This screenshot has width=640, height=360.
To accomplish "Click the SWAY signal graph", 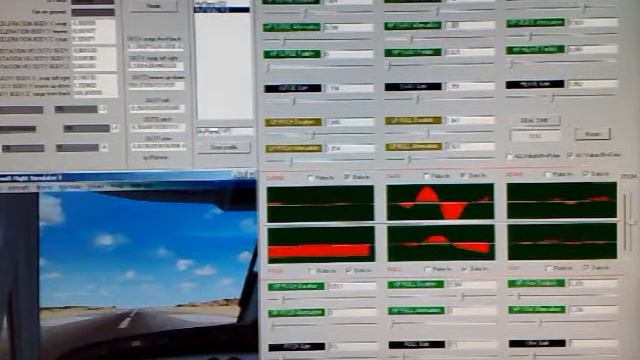I will pos(440,202).
